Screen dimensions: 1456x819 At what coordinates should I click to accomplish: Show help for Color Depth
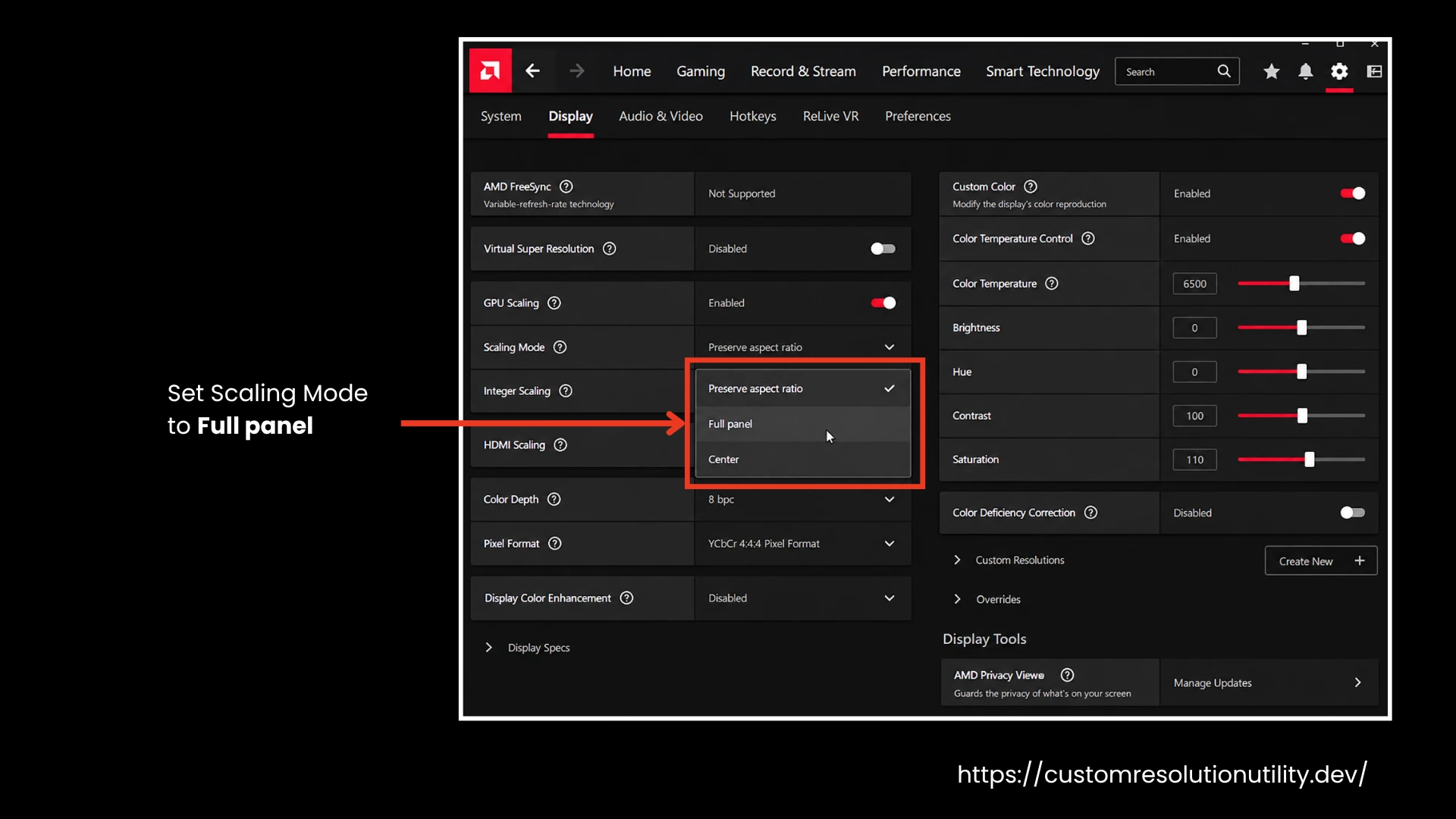tap(554, 499)
